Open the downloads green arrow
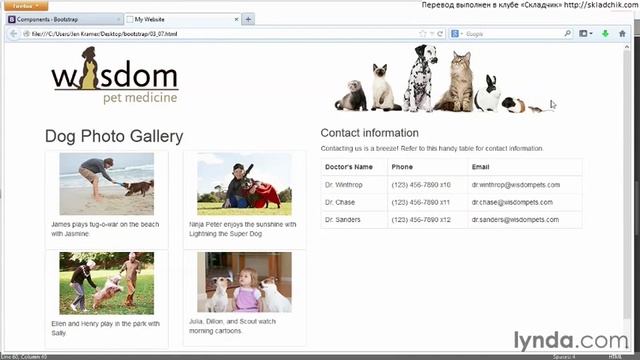 point(605,34)
